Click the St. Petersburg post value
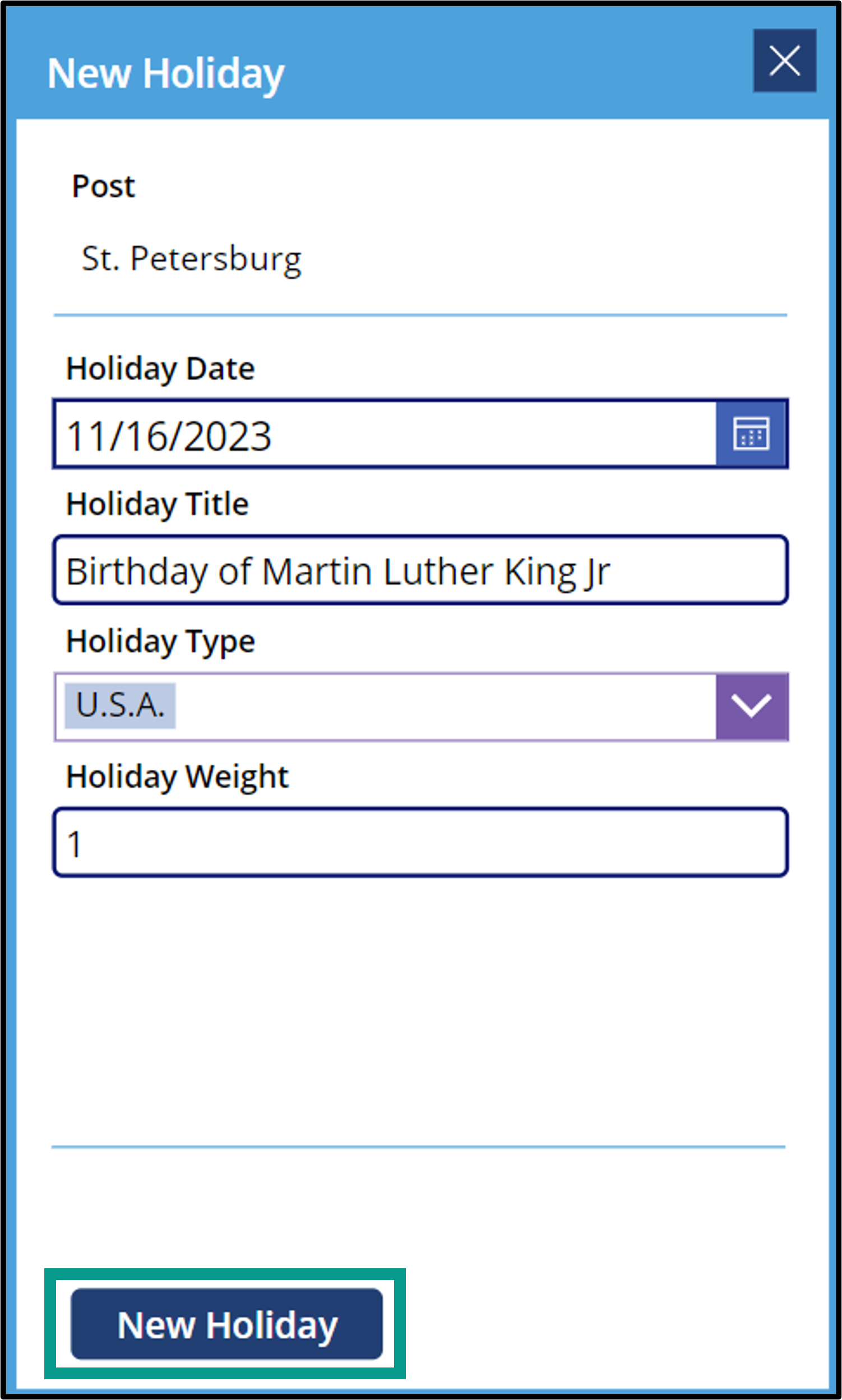 pos(191,260)
